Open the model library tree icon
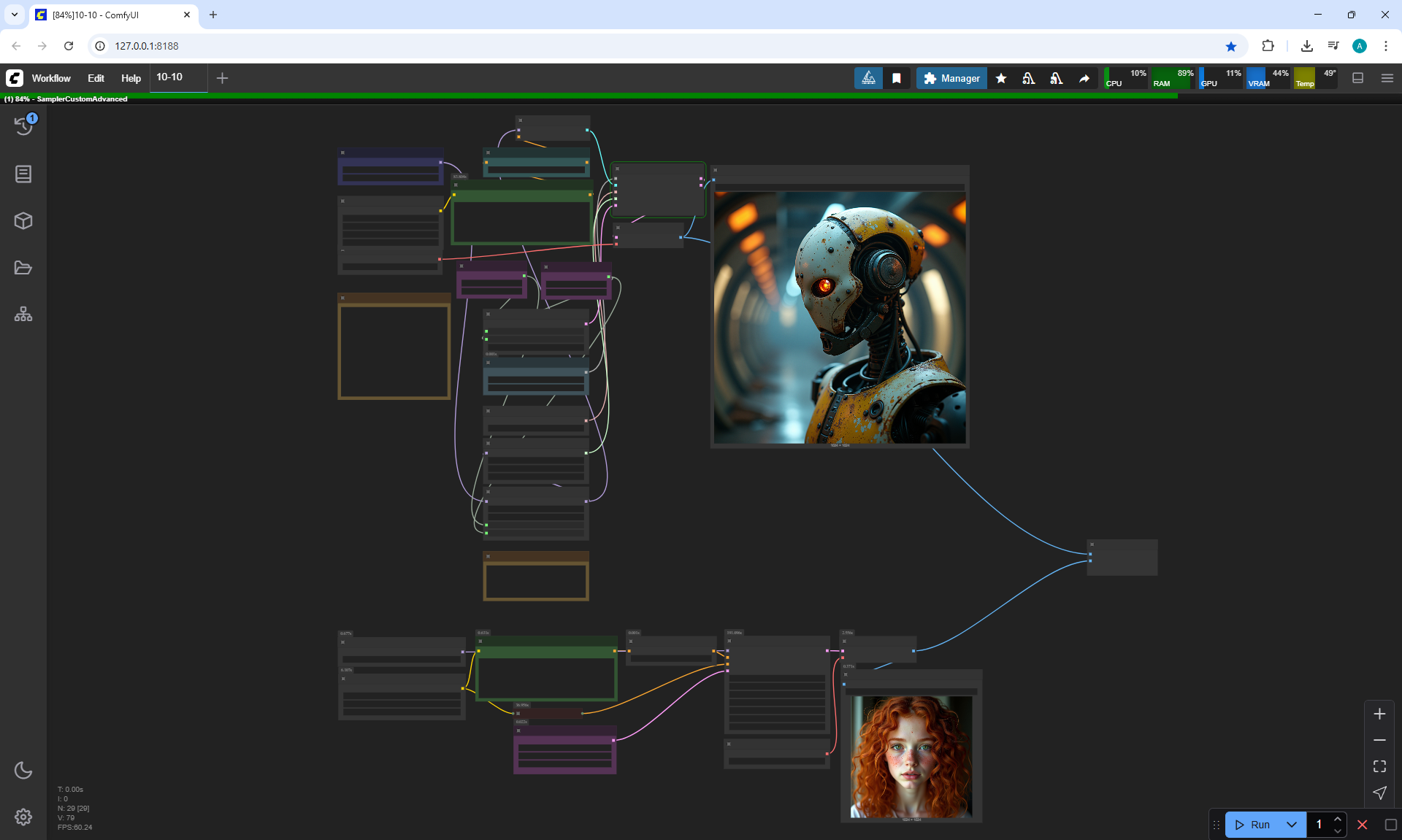This screenshot has width=1402, height=840. pyautogui.click(x=23, y=314)
